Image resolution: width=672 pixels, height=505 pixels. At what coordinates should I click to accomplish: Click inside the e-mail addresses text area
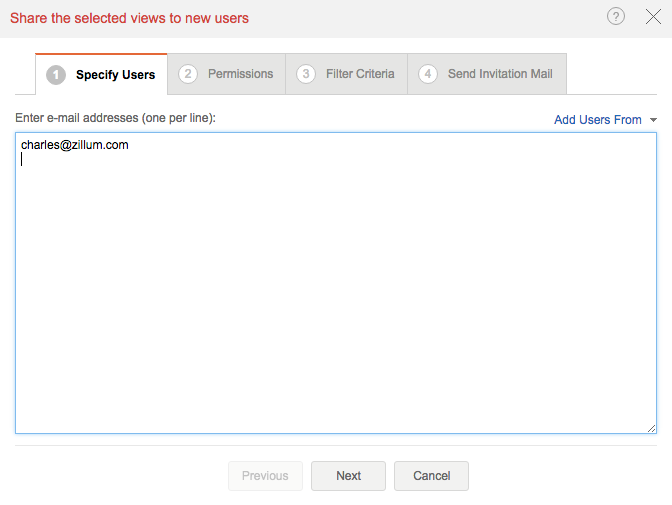tap(336, 290)
